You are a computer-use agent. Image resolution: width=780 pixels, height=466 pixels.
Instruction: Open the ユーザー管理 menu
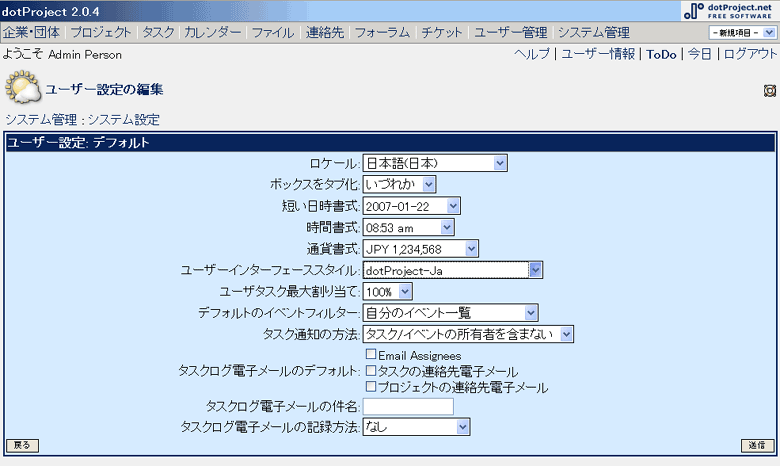(510, 32)
